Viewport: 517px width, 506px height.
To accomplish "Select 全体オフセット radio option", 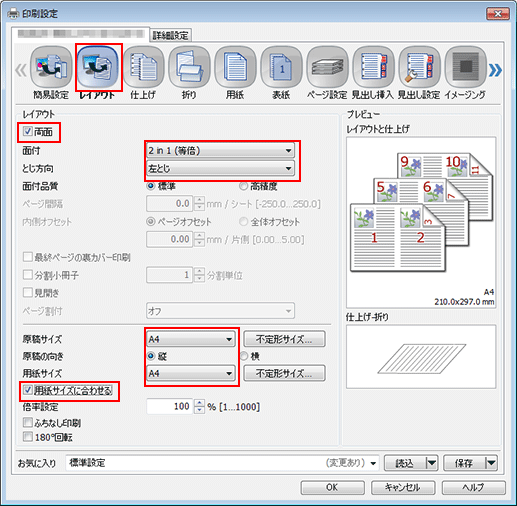I will (244, 221).
